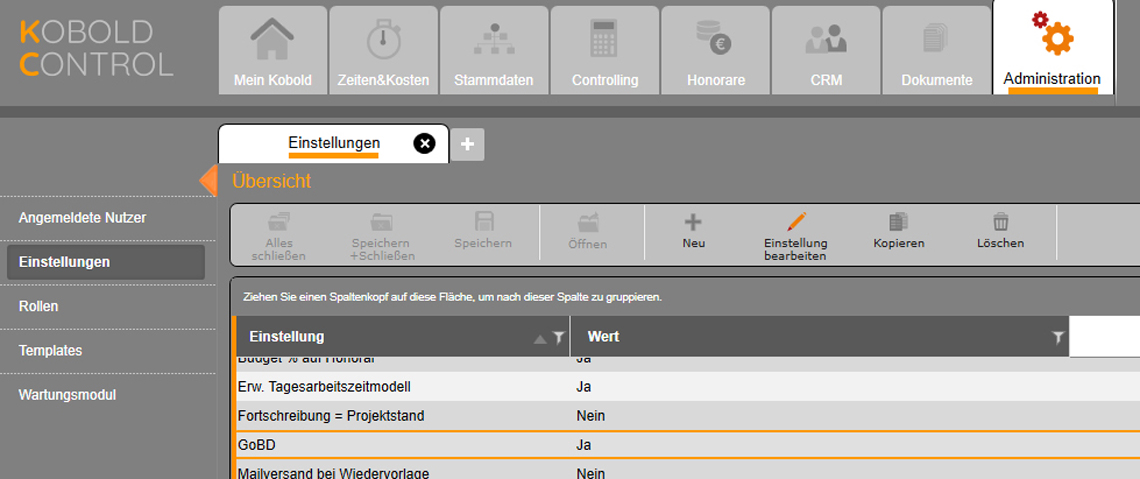
Task: Open the Zeiten&Kosten stopwatch tab
Action: (x=383, y=51)
